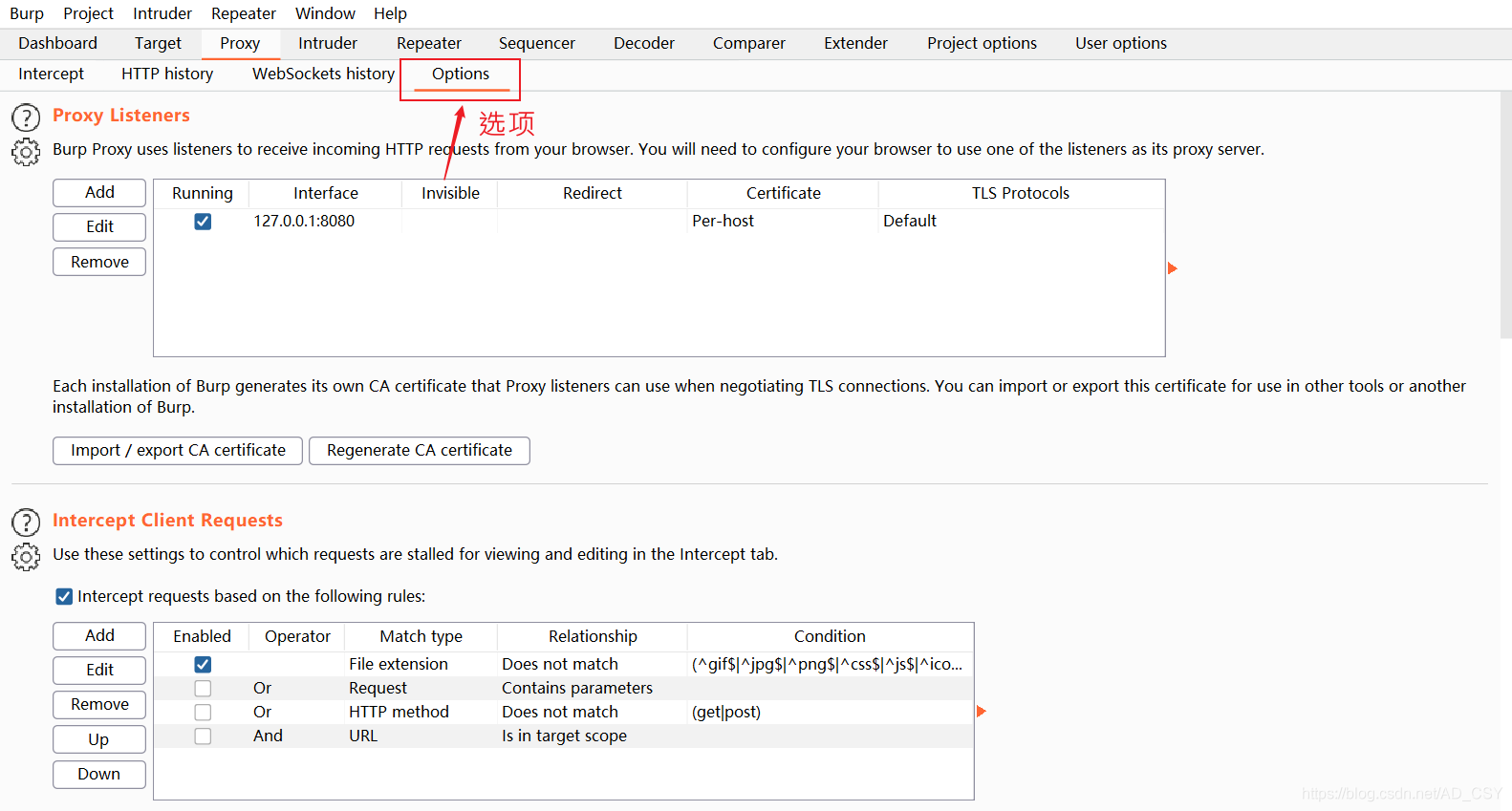Select the Options sub-tab
The width and height of the screenshot is (1512, 811).
[461, 74]
